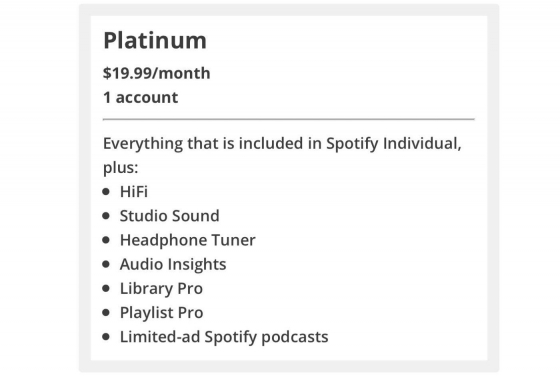Screen dimensions: 560x378
Task: Click the bullet dot beside Limited-ad podcasts
Action: (106, 337)
